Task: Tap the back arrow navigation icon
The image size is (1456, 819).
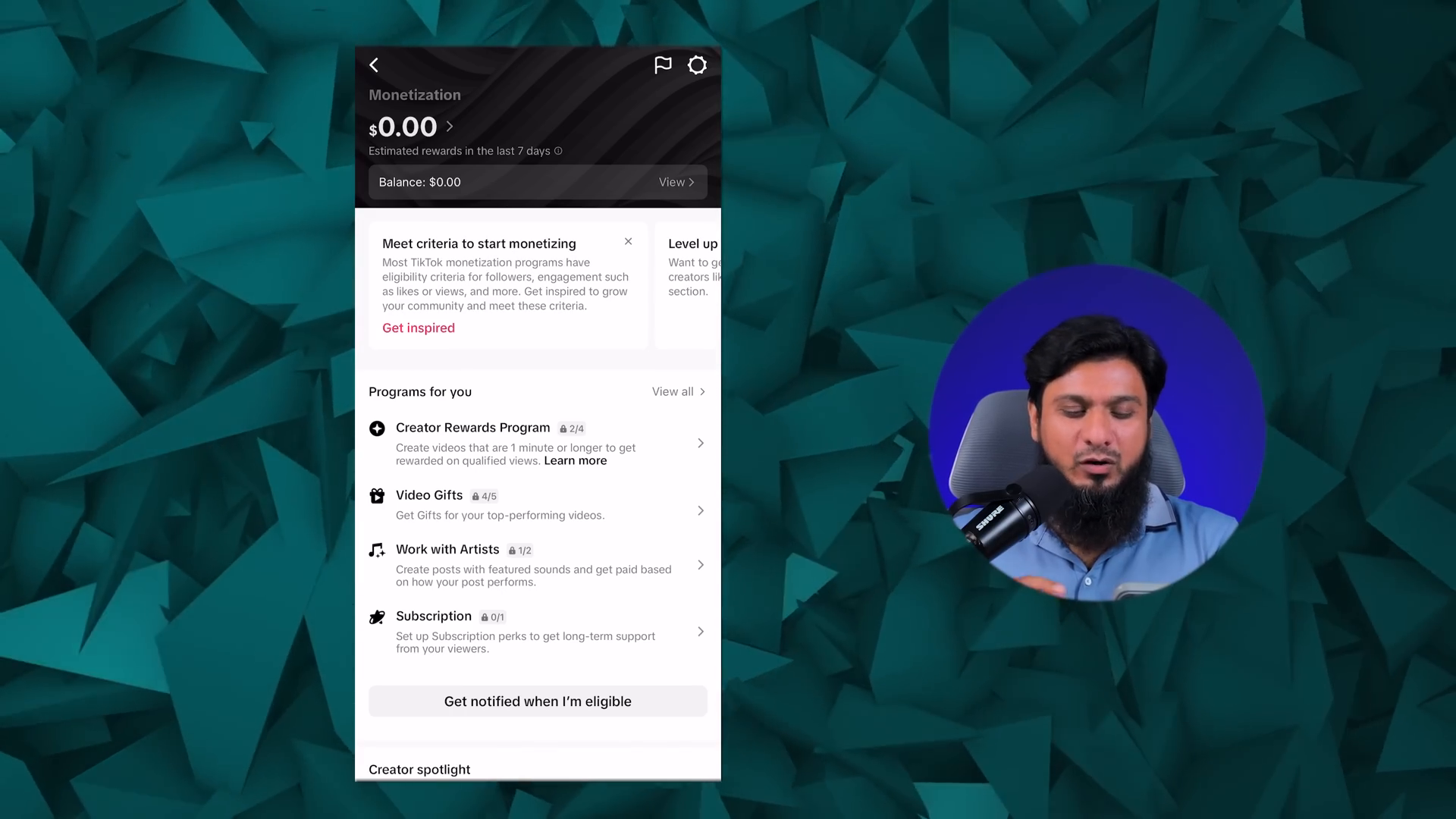Action: (375, 64)
